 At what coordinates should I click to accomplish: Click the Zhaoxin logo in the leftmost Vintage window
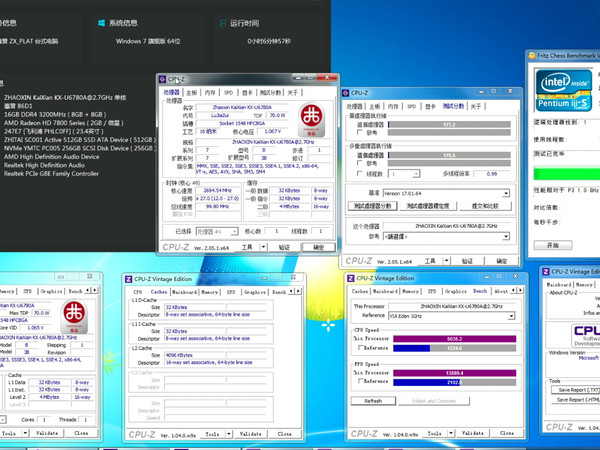click(x=74, y=316)
